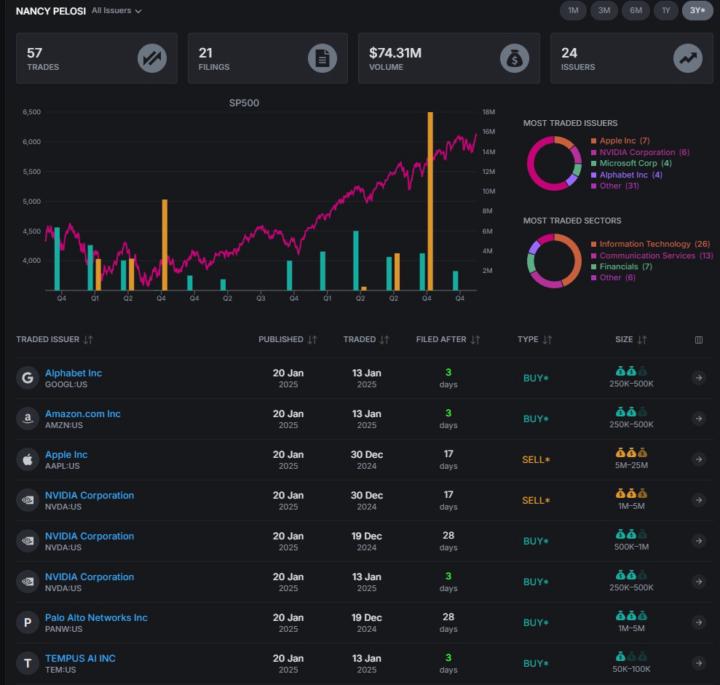Image resolution: width=720 pixels, height=685 pixels.
Task: Open column settings icon in table header
Action: coord(698,340)
